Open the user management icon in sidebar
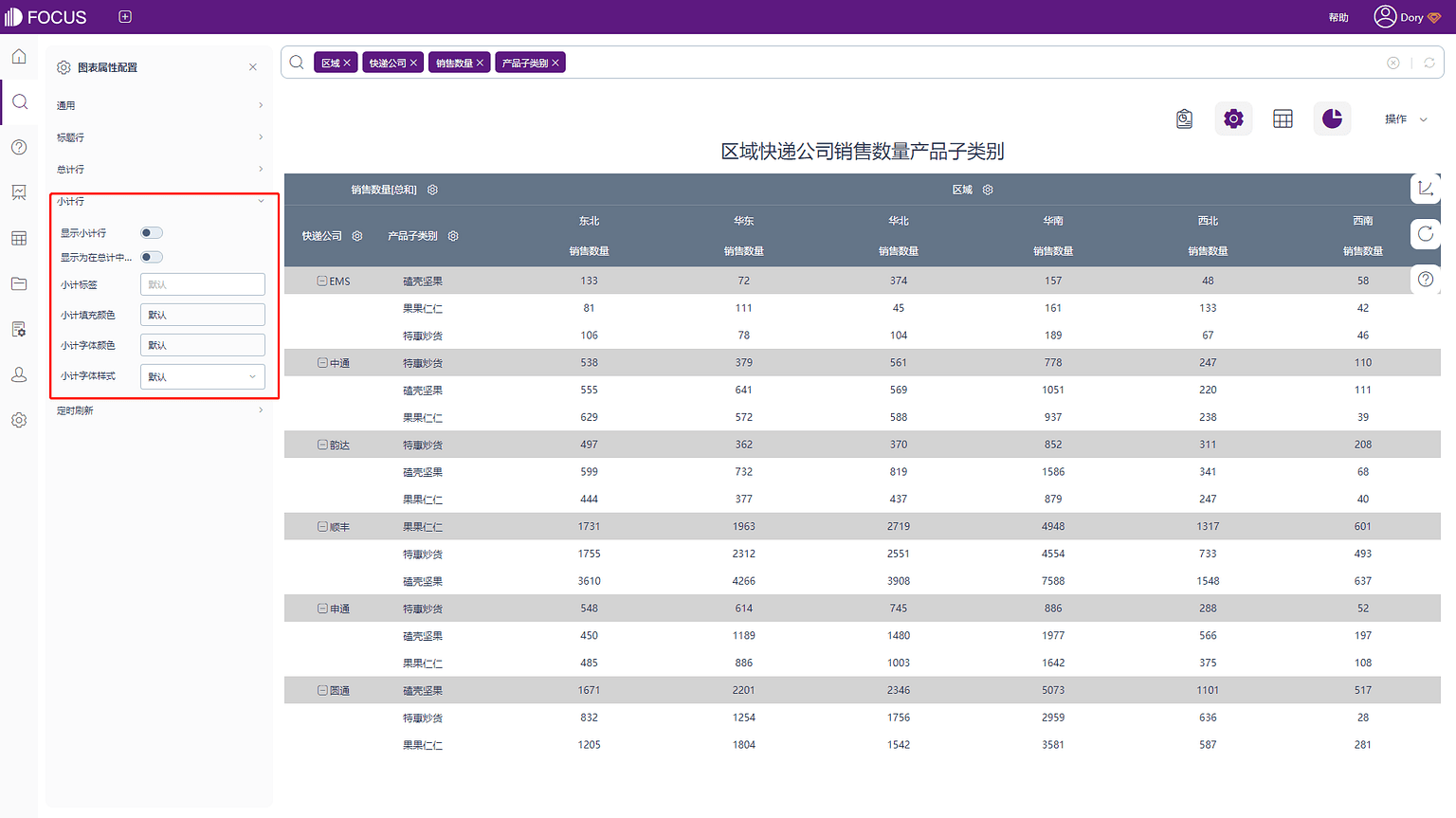 (x=19, y=374)
